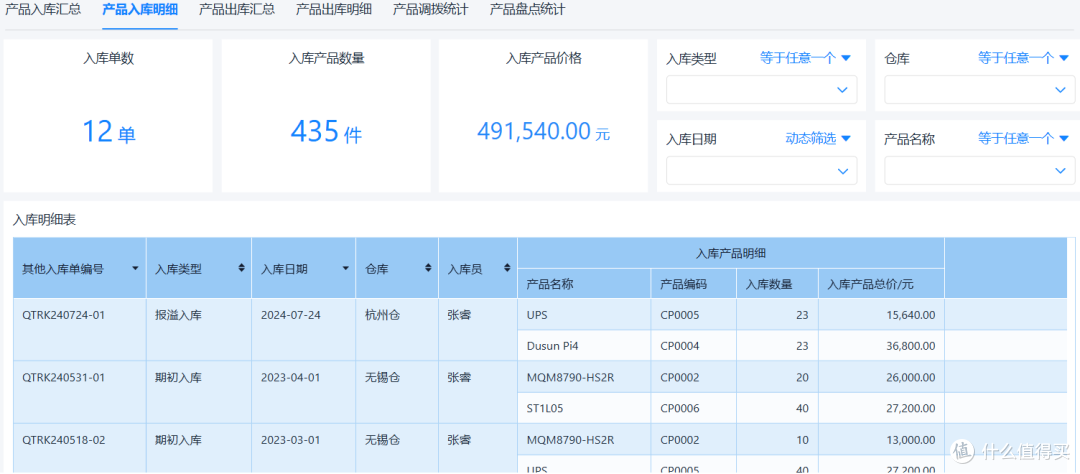Viewport: 1080px width, 474px height.
Task: Open 入库类型 condition dropdown 等于任意一个
Action: coord(805,58)
